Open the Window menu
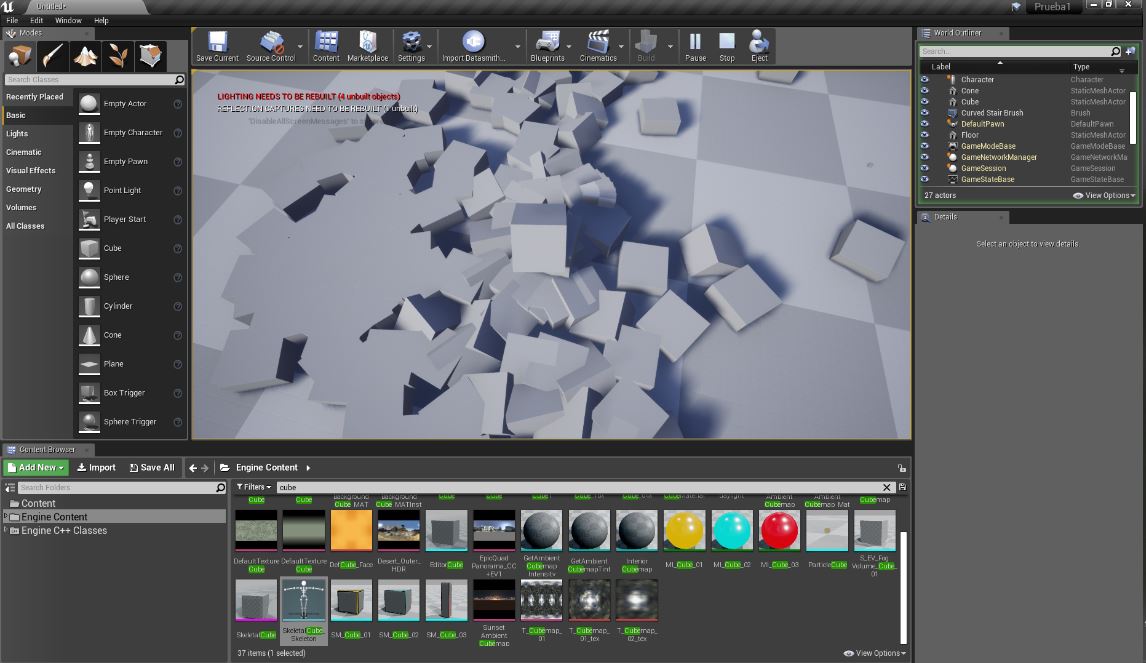Screen dimensions: 1146x663 [68, 20]
